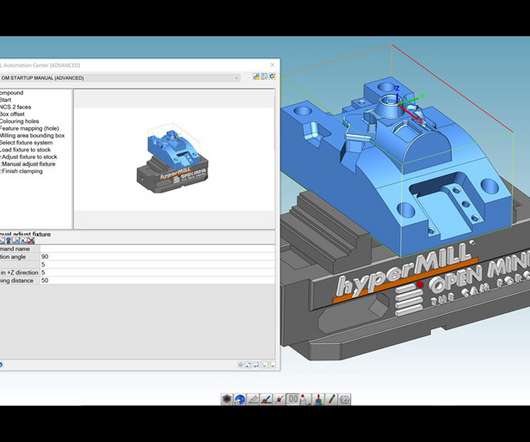Click the blue-green figure icon in bottom toolbar
This screenshot has height=442, width=530.
click(x=319, y=399)
